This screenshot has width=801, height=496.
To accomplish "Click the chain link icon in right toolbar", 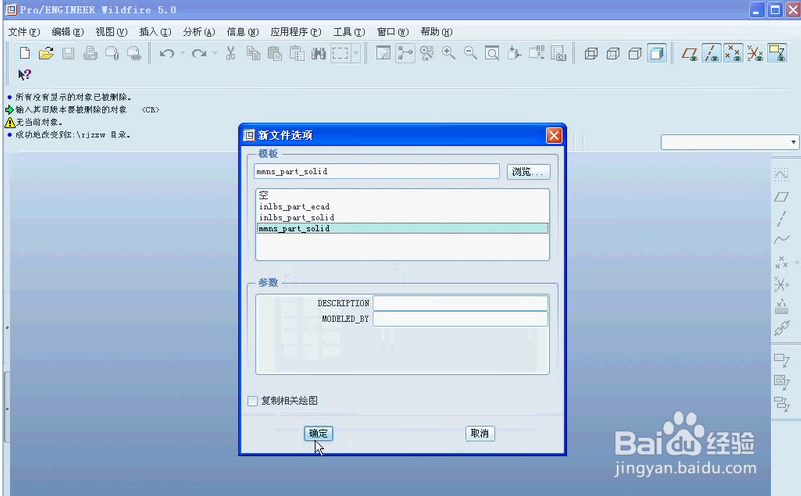I will coord(781,328).
